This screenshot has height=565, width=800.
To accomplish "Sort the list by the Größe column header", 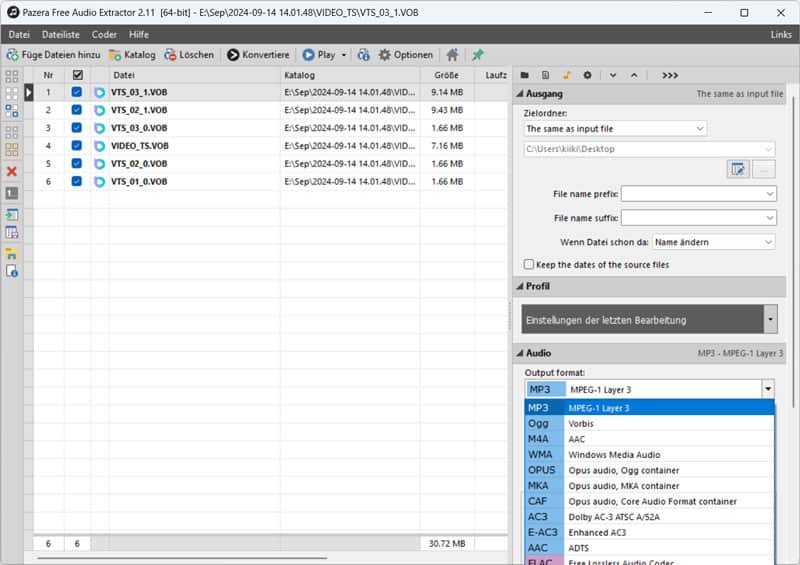I will point(446,75).
